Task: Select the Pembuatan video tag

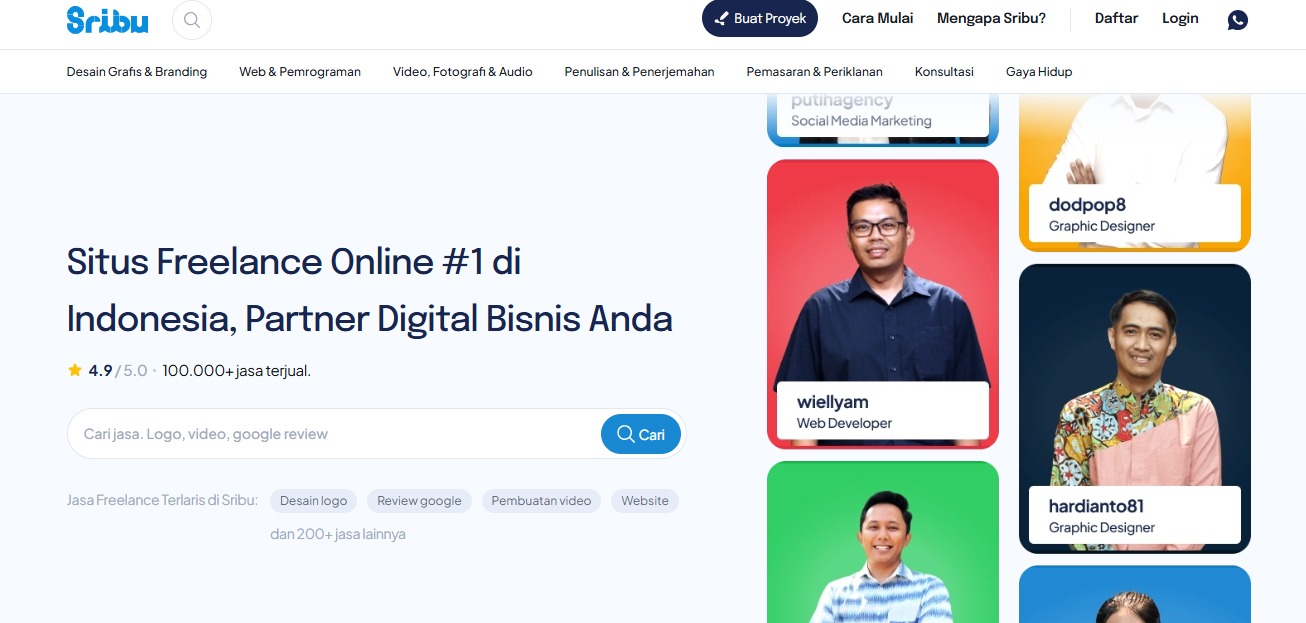Action: (x=541, y=501)
